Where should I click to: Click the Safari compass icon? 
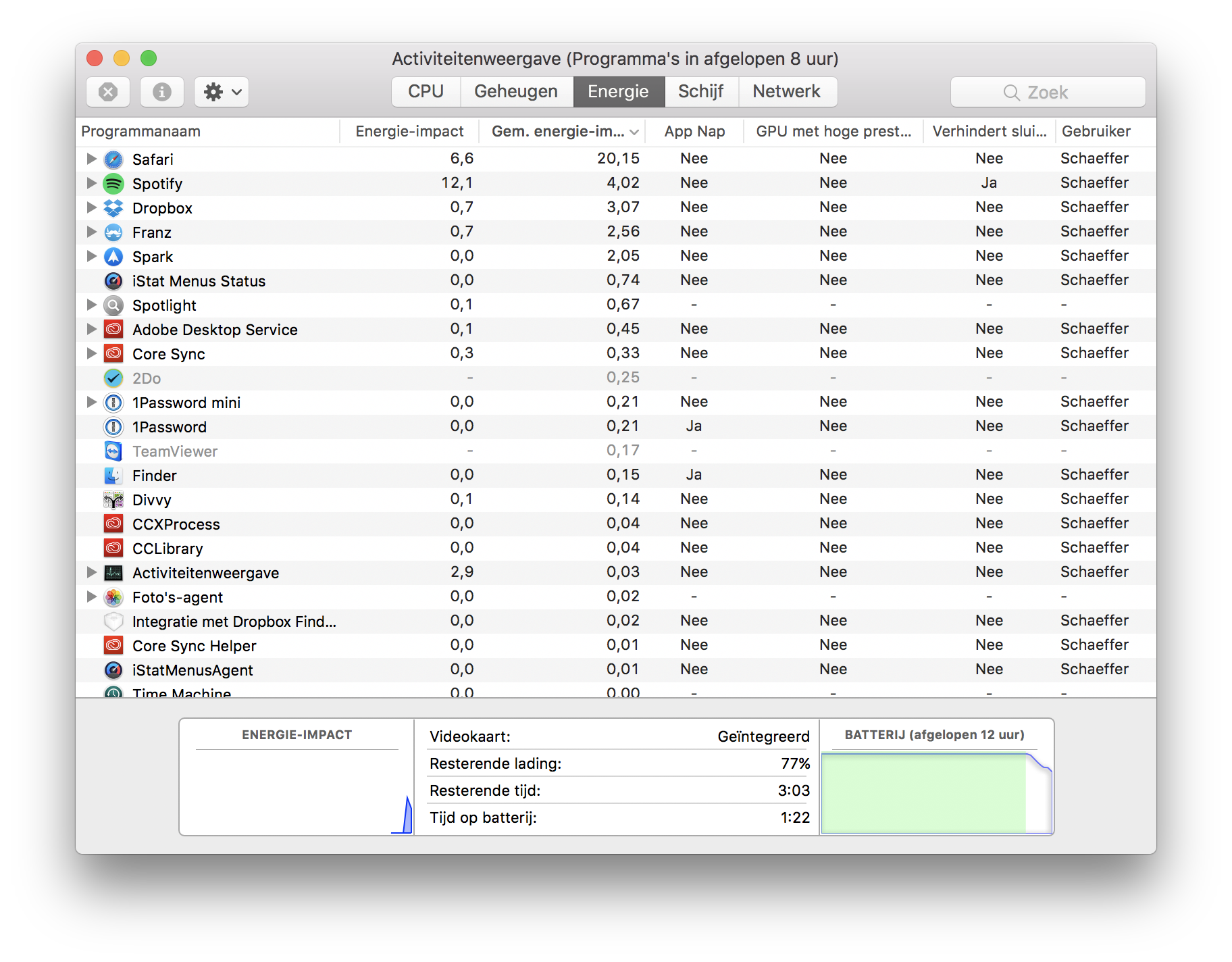113,159
